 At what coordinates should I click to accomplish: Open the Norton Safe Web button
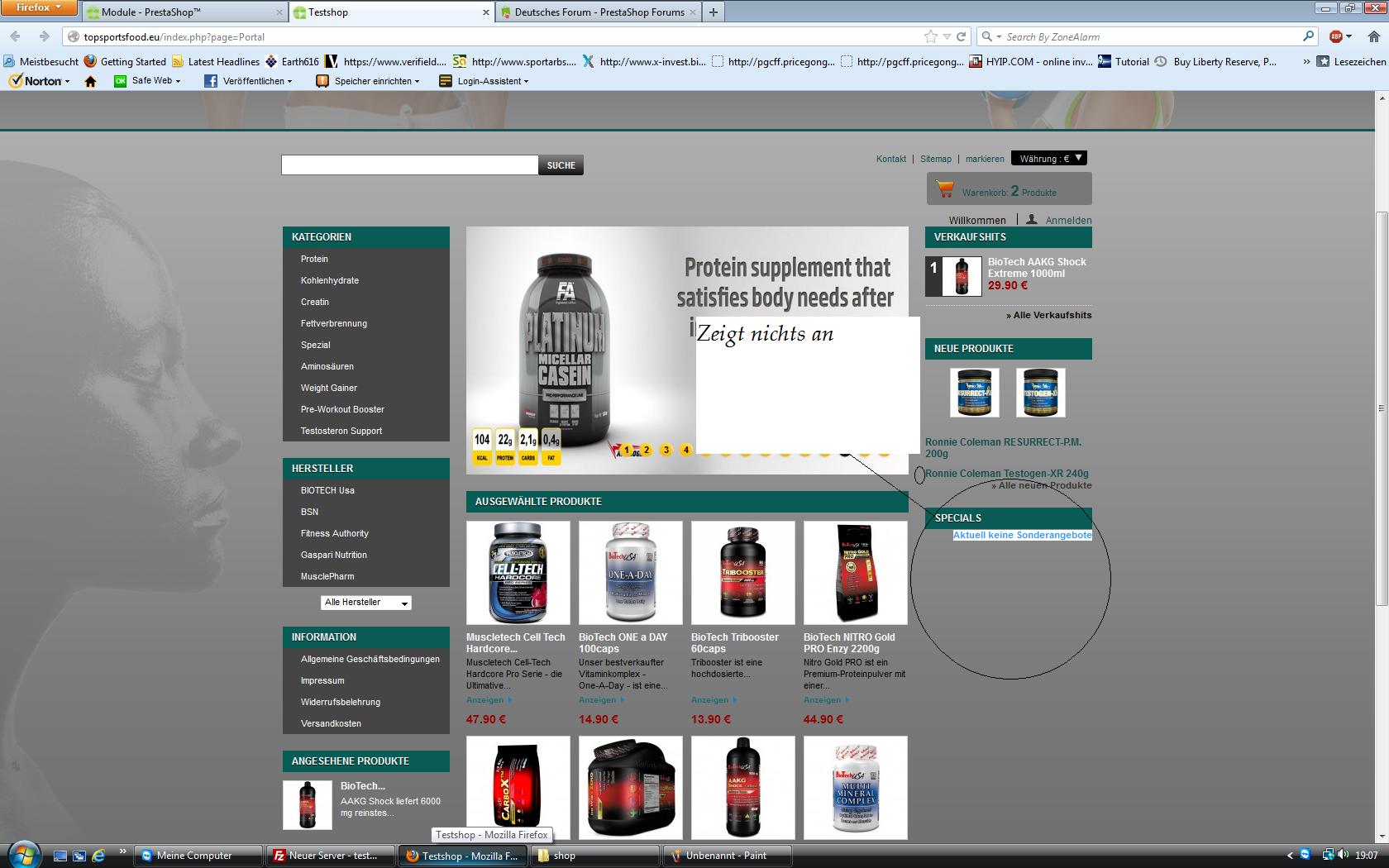tap(147, 81)
